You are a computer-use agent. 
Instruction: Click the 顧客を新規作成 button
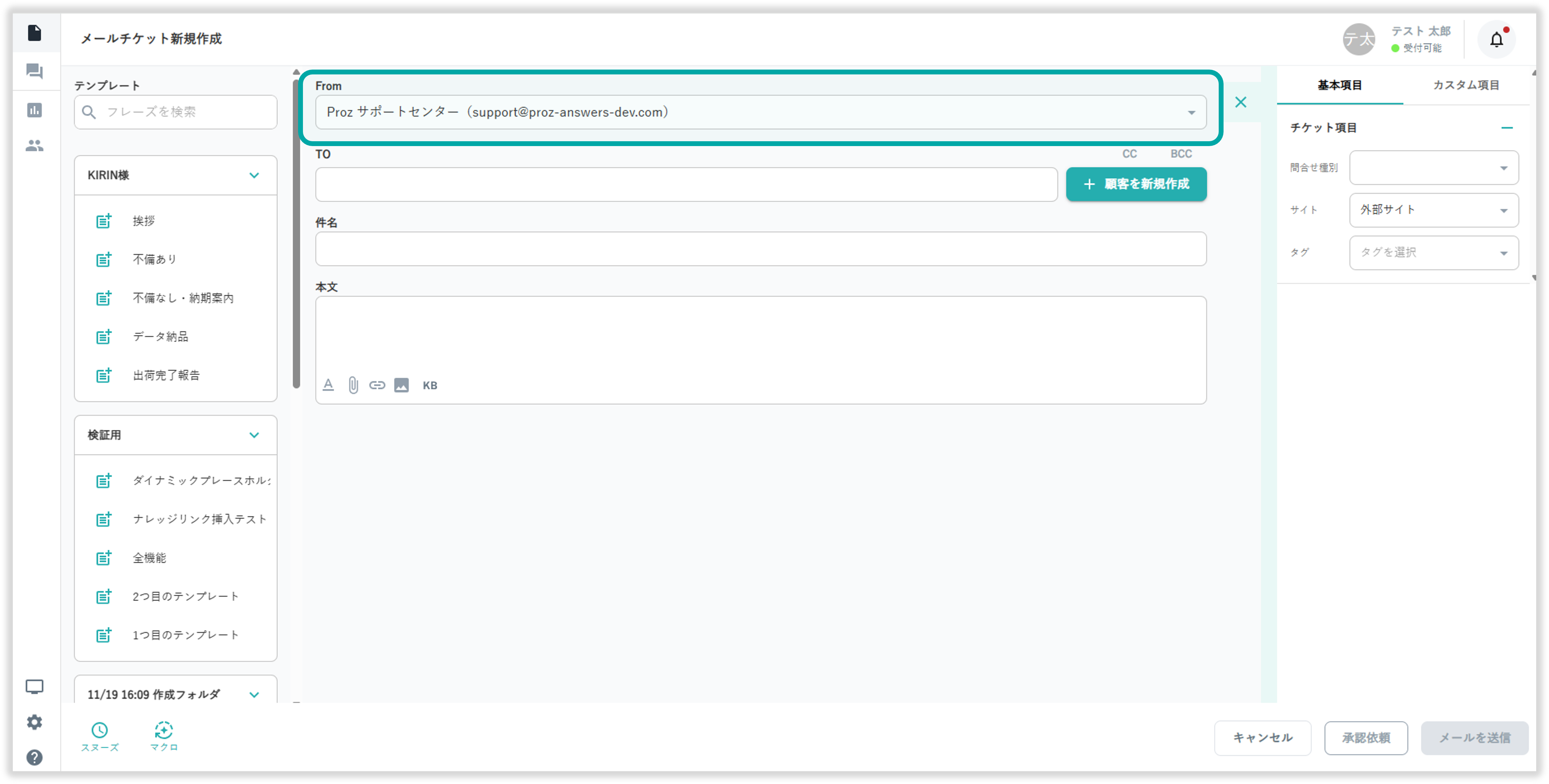(1136, 184)
